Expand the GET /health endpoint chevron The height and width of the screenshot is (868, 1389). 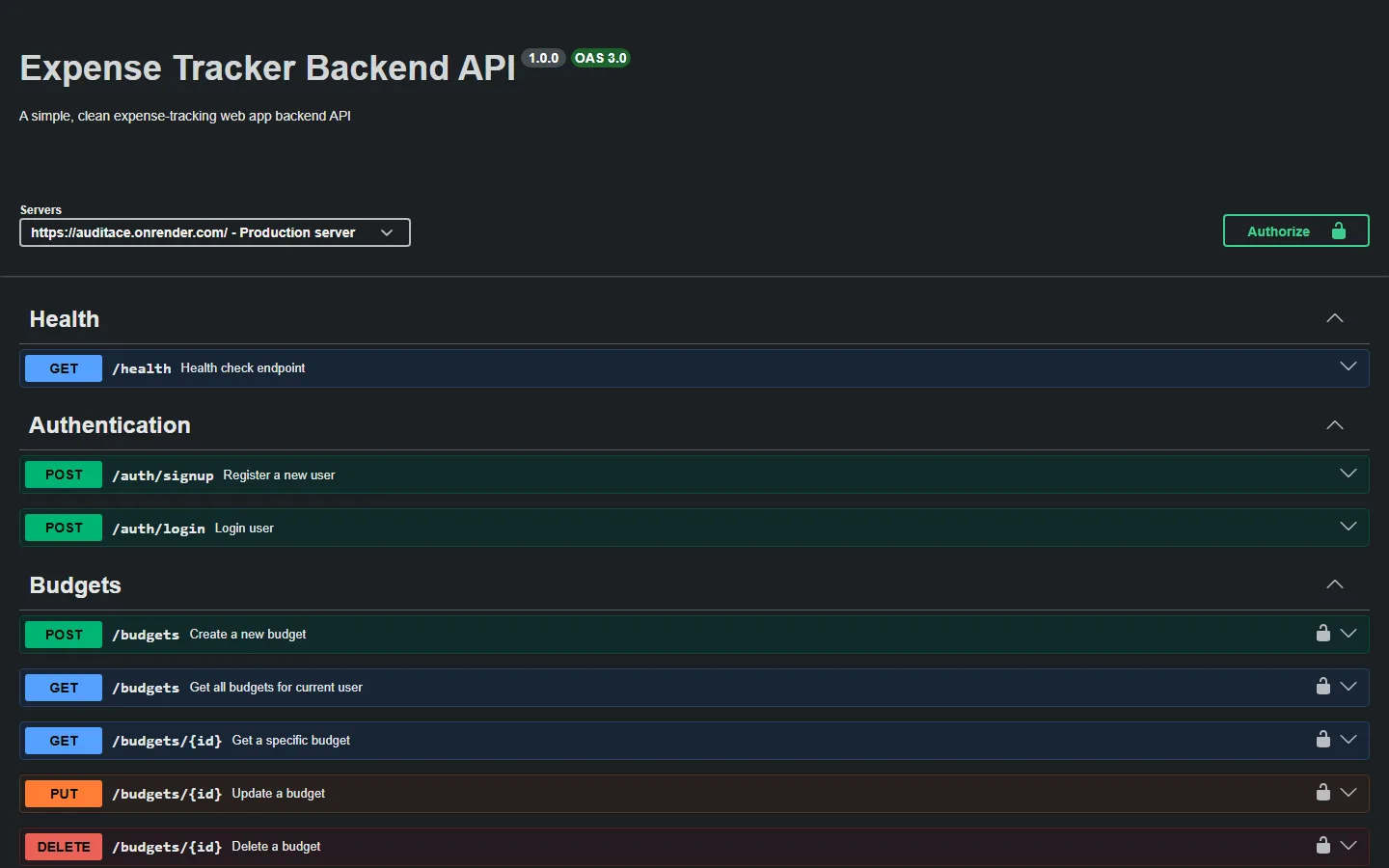point(1348,366)
